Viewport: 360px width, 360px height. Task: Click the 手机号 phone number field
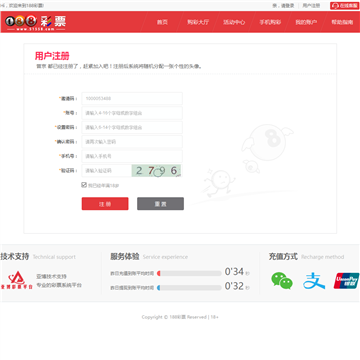(132, 156)
